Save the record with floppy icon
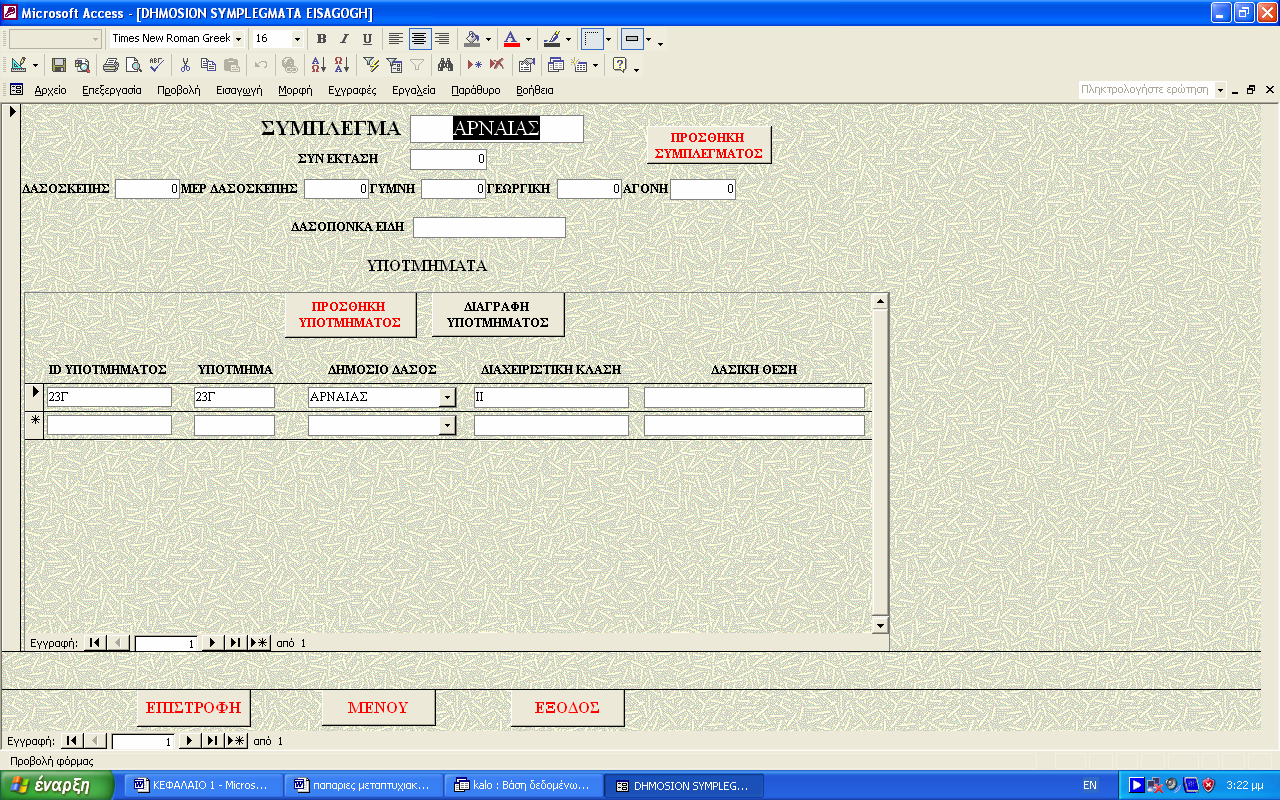1280x800 pixels. [59, 65]
